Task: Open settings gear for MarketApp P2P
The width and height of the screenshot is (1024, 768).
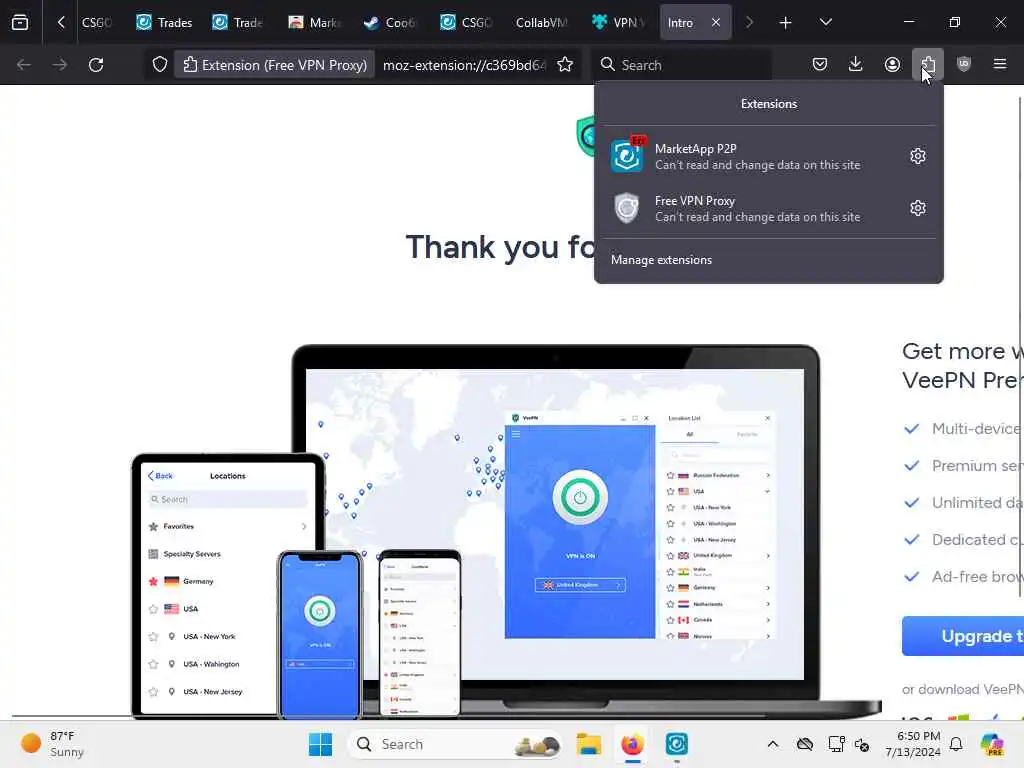Action: coord(918,156)
